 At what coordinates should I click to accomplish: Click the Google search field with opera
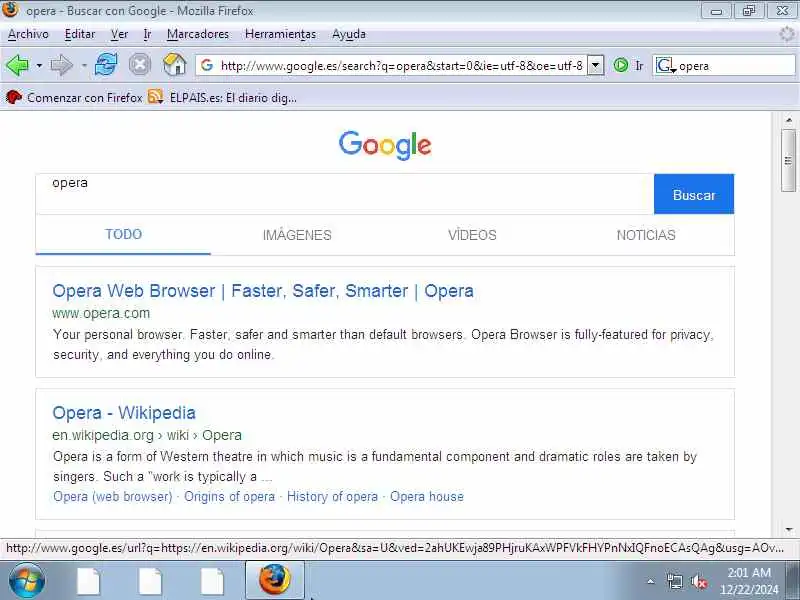[344, 194]
